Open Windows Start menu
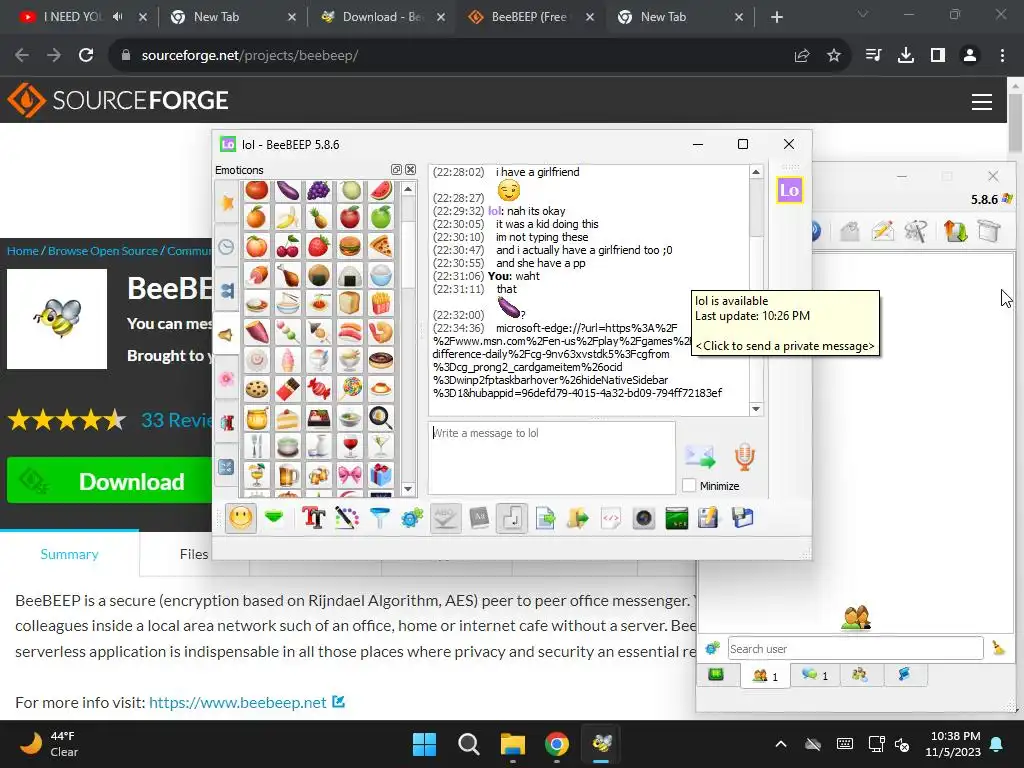Viewport: 1024px width, 768px height. (x=424, y=744)
